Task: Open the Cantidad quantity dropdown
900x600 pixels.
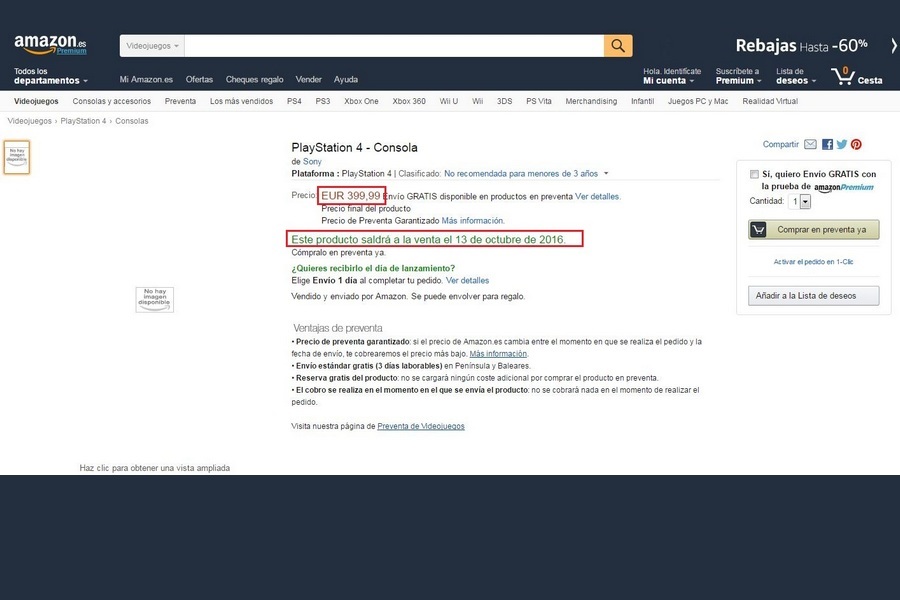Action: point(800,201)
